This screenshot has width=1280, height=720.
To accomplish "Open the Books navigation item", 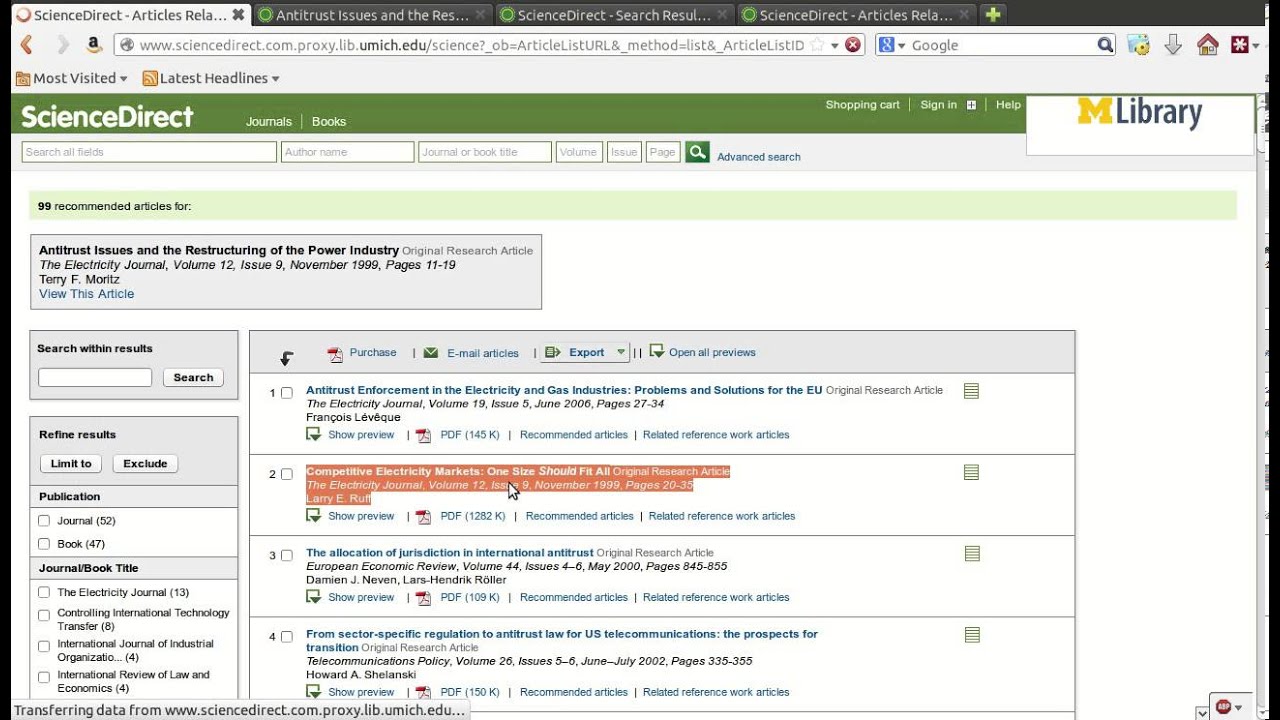I will coord(329,122).
